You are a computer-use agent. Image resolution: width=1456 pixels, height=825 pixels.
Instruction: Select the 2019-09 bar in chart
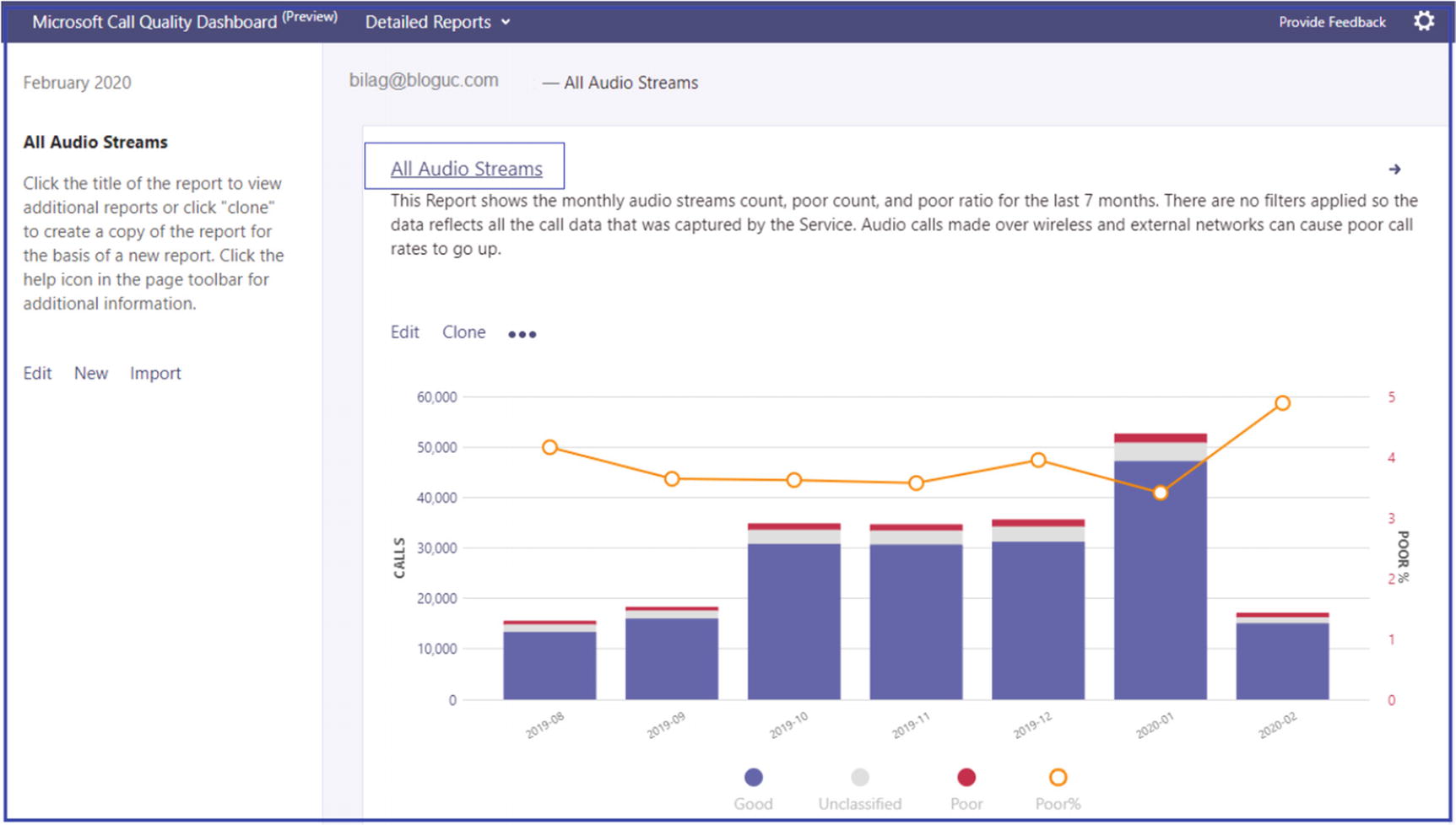click(672, 654)
